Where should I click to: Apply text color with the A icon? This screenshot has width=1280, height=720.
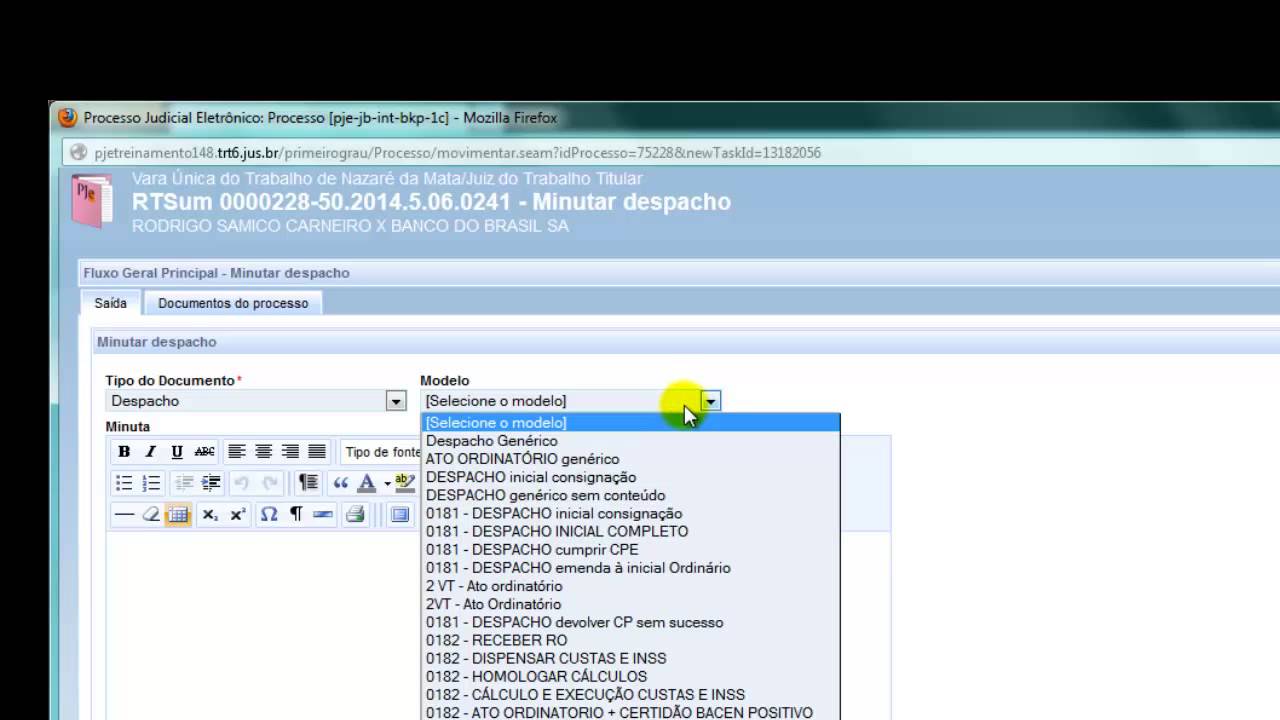point(367,484)
